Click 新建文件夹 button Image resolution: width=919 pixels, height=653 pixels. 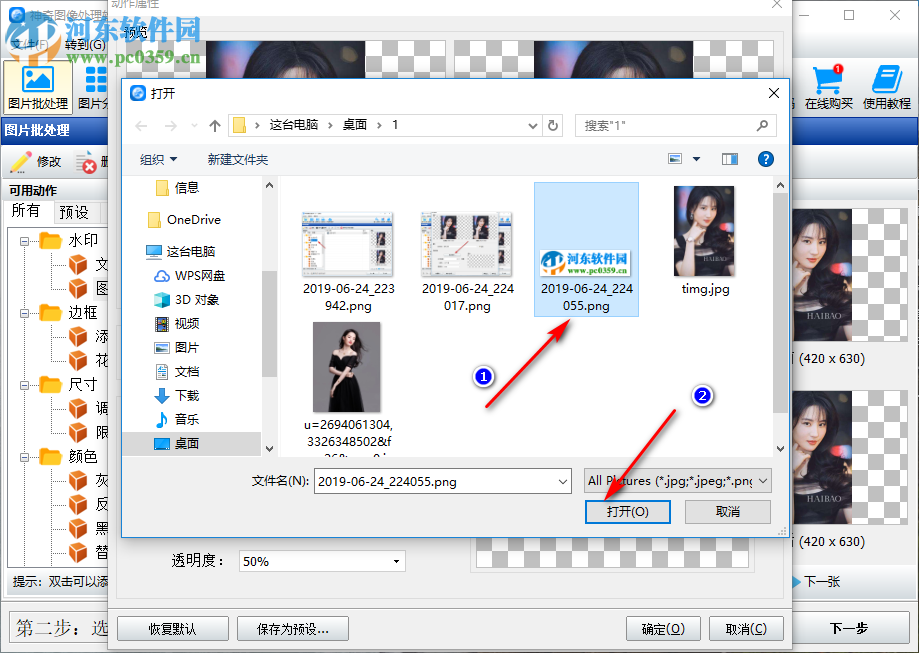coord(237,159)
